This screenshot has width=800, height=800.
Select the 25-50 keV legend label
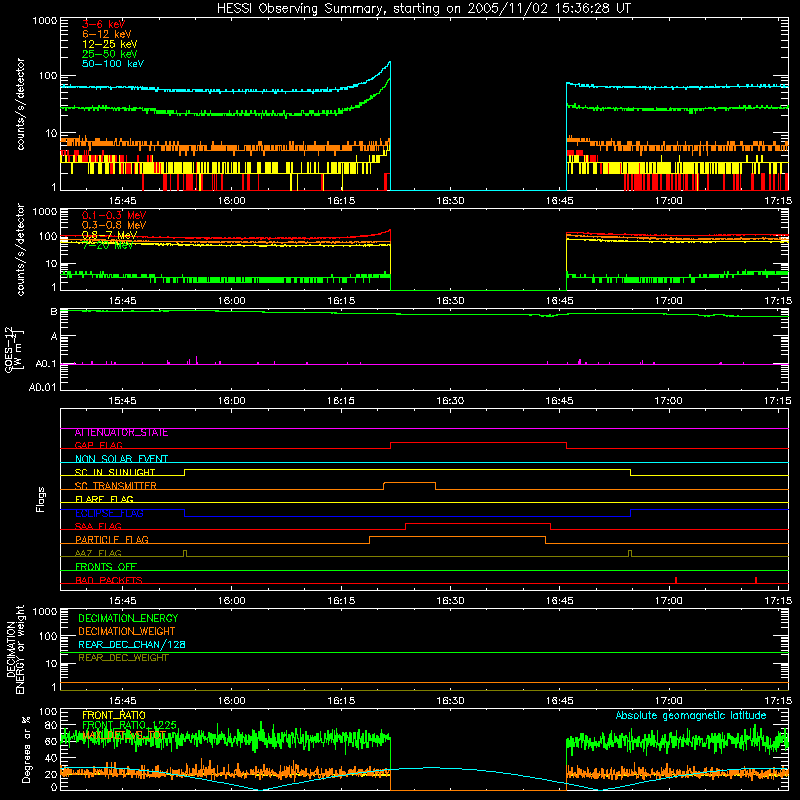click(109, 54)
